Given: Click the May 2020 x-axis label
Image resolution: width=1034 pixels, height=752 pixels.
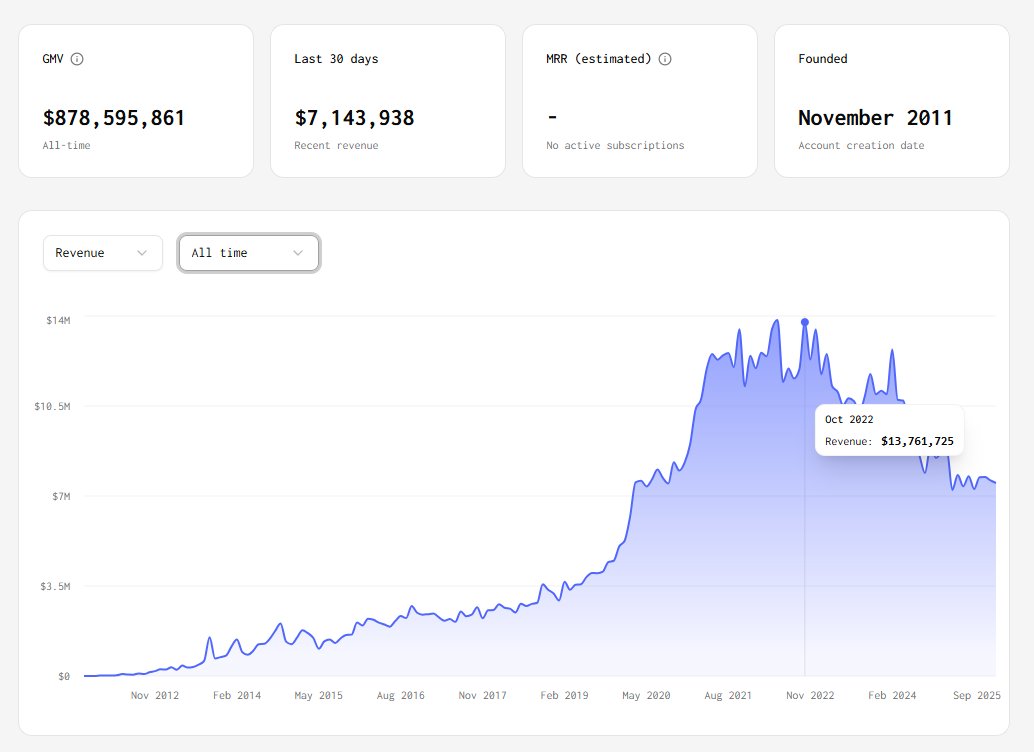Looking at the screenshot, I should click(x=646, y=695).
